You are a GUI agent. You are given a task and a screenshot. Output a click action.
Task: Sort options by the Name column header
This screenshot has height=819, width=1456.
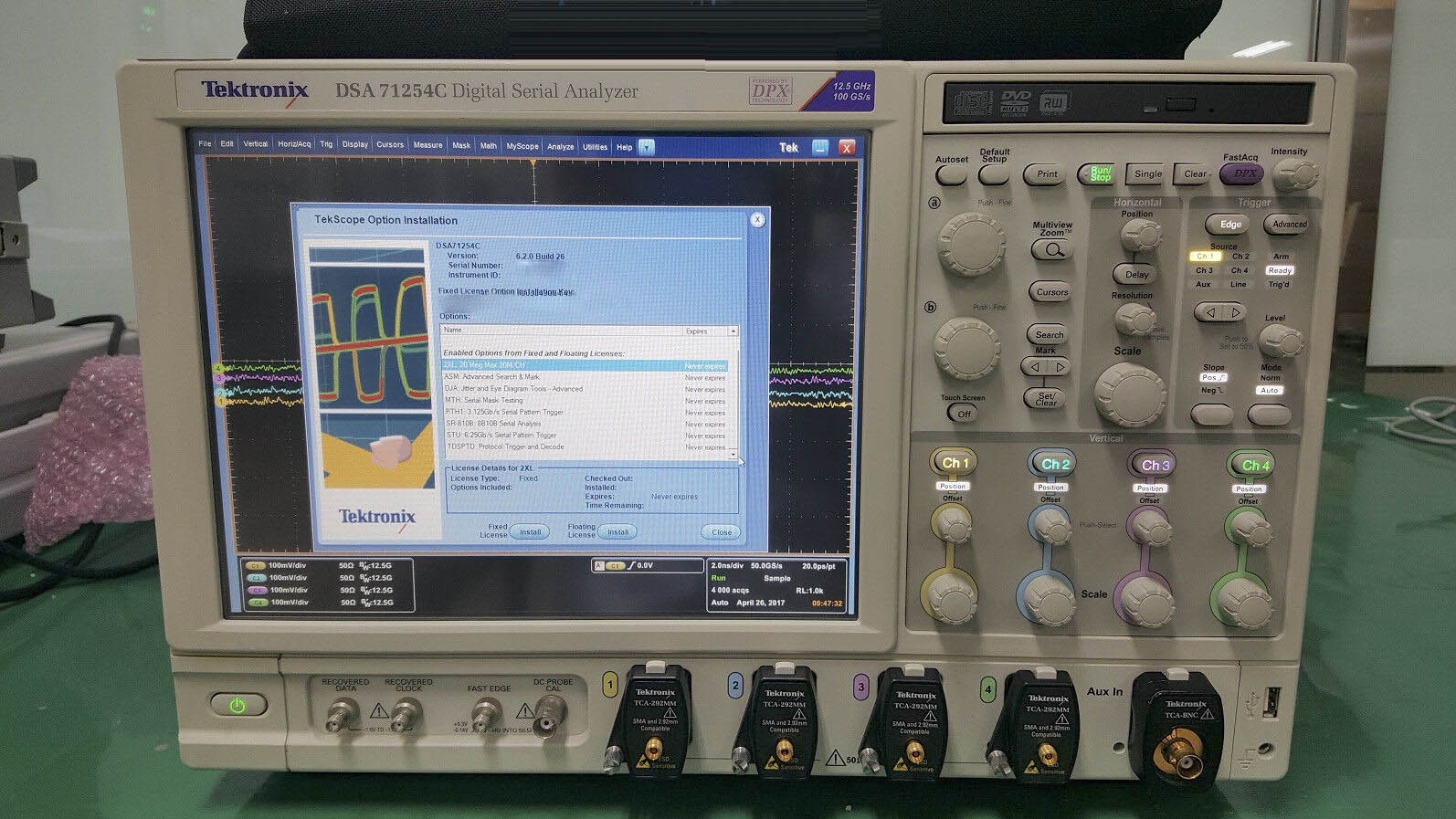coord(562,330)
